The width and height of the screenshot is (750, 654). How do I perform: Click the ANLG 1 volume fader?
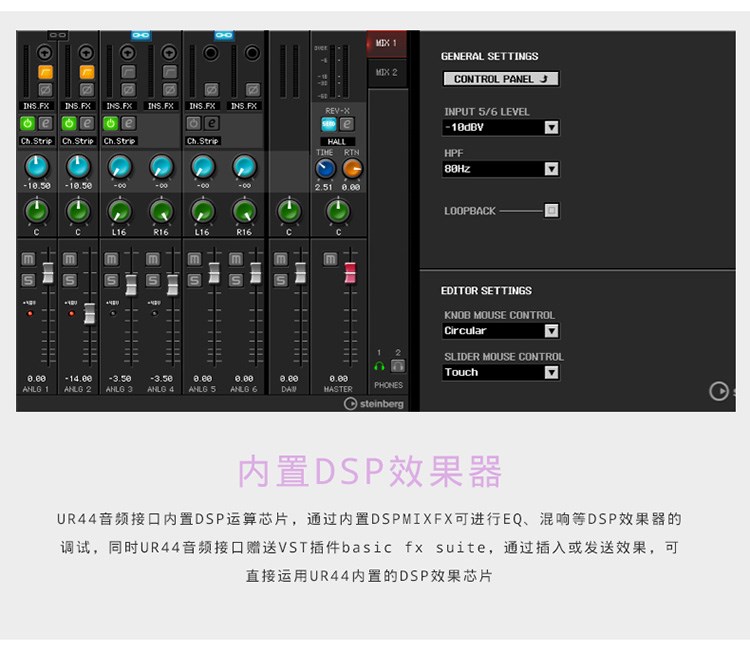pos(48,272)
